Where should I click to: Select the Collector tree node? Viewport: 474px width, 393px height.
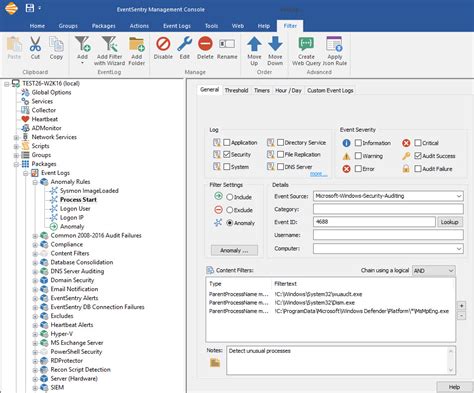[x=44, y=110]
